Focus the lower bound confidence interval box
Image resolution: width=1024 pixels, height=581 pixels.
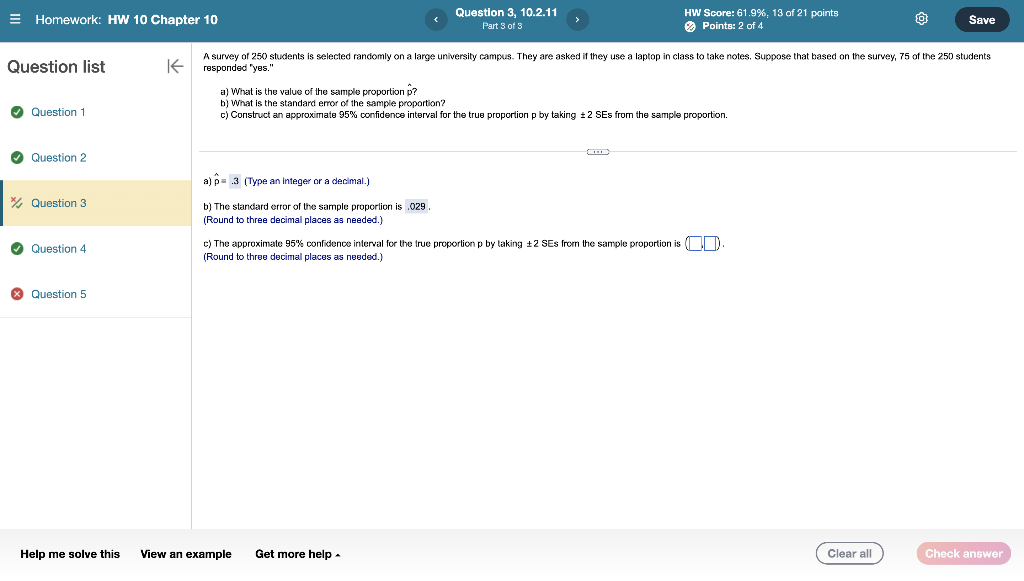pos(695,243)
